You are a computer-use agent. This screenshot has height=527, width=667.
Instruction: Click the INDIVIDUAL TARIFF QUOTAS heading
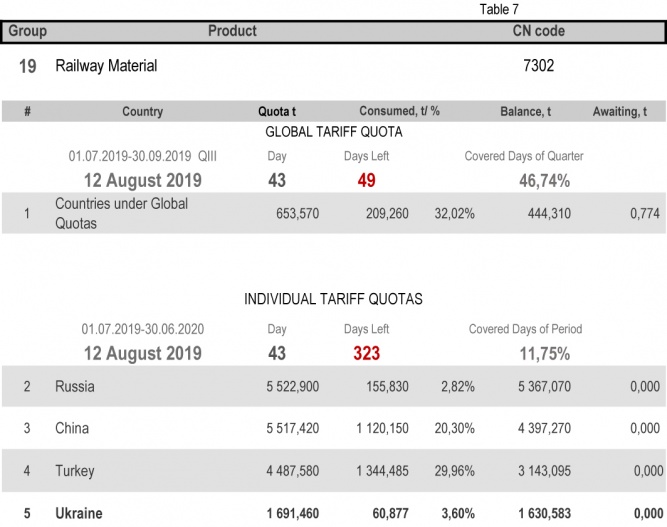coord(333,299)
